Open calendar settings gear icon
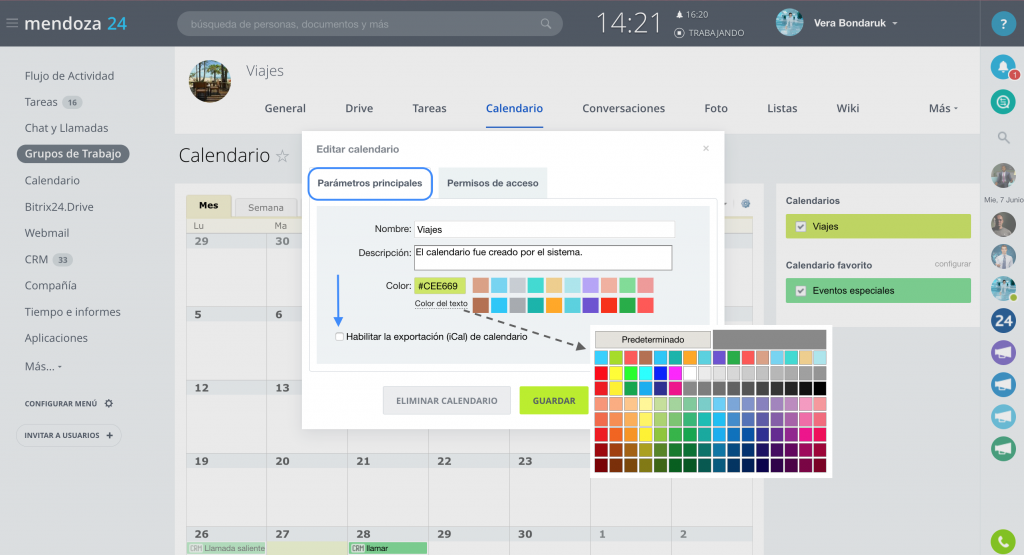1024x555 pixels. pos(745,204)
